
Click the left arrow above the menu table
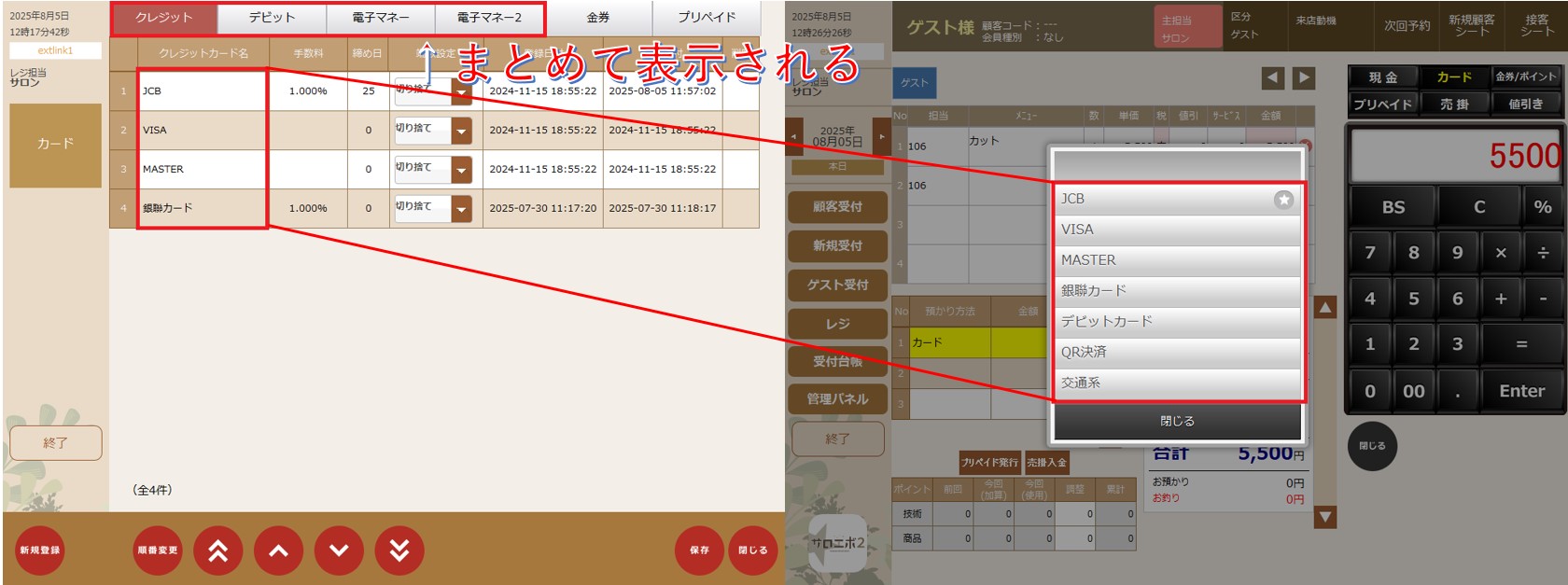click(x=1273, y=78)
